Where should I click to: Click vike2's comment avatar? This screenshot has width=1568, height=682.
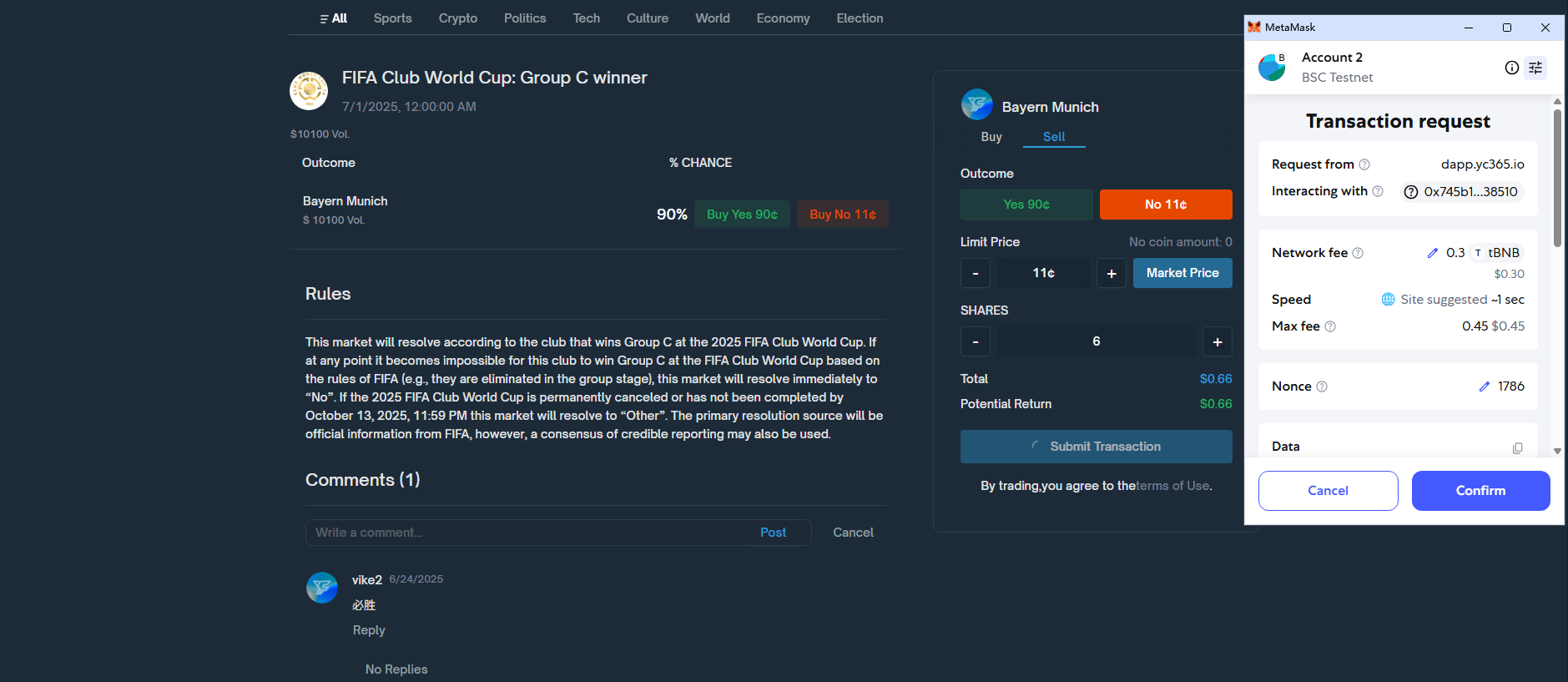pos(322,588)
